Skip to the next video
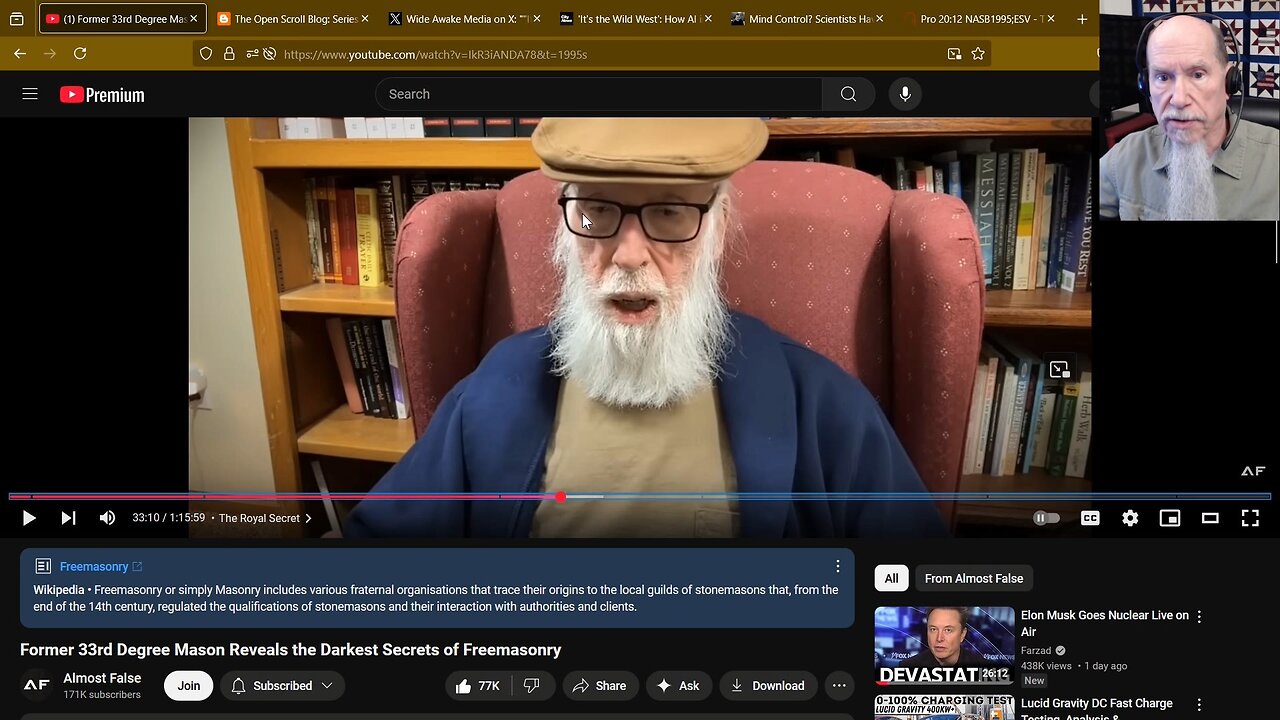Image resolution: width=1280 pixels, height=720 pixels. (x=68, y=518)
